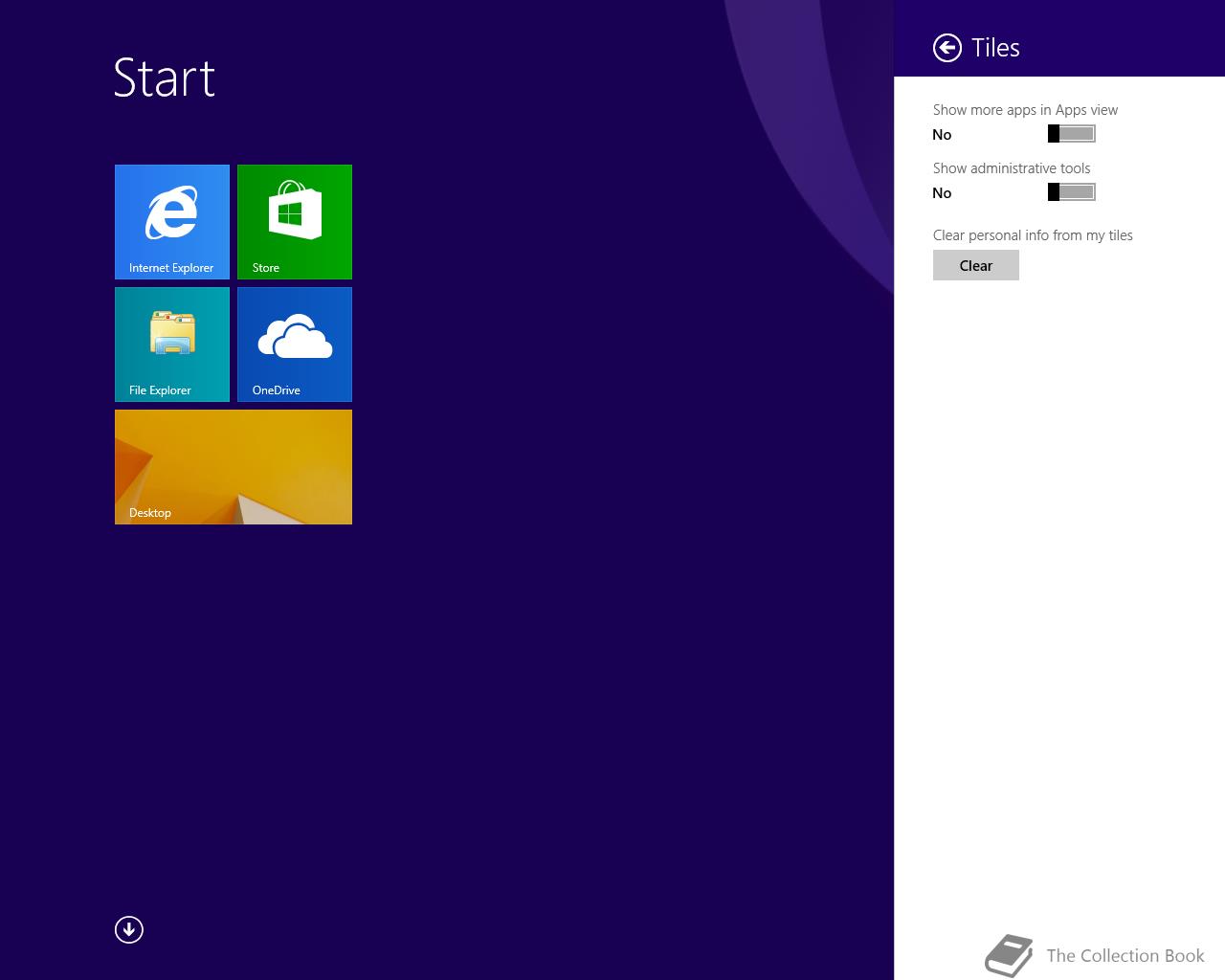
Task: Click the back arrow in Tiles panel
Action: pos(947,48)
